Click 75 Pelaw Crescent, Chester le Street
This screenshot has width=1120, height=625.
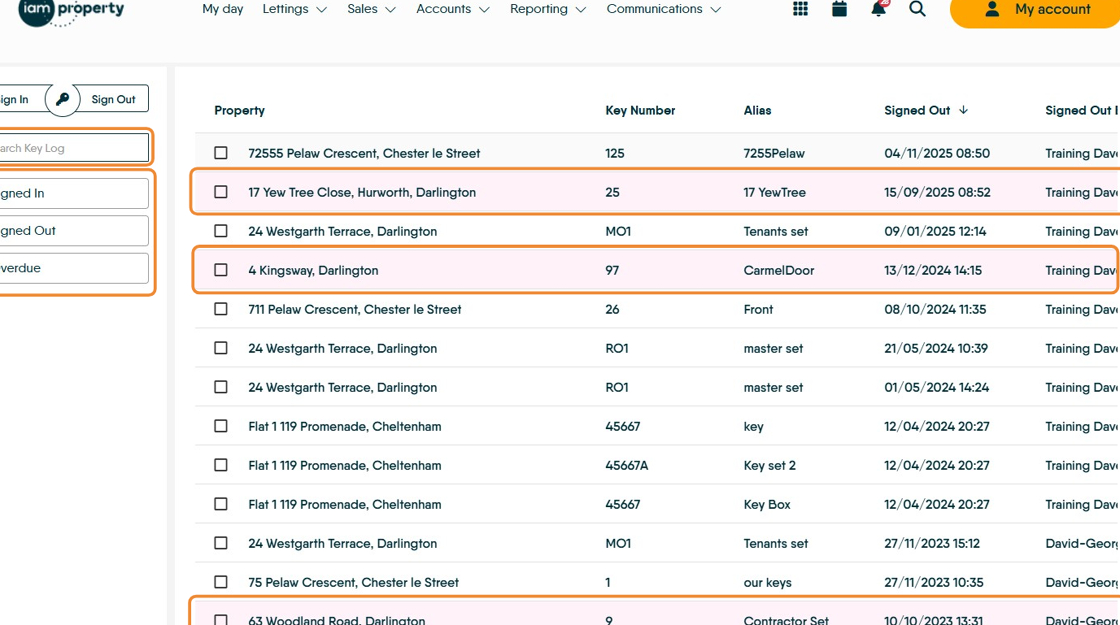pyautogui.click(x=353, y=582)
